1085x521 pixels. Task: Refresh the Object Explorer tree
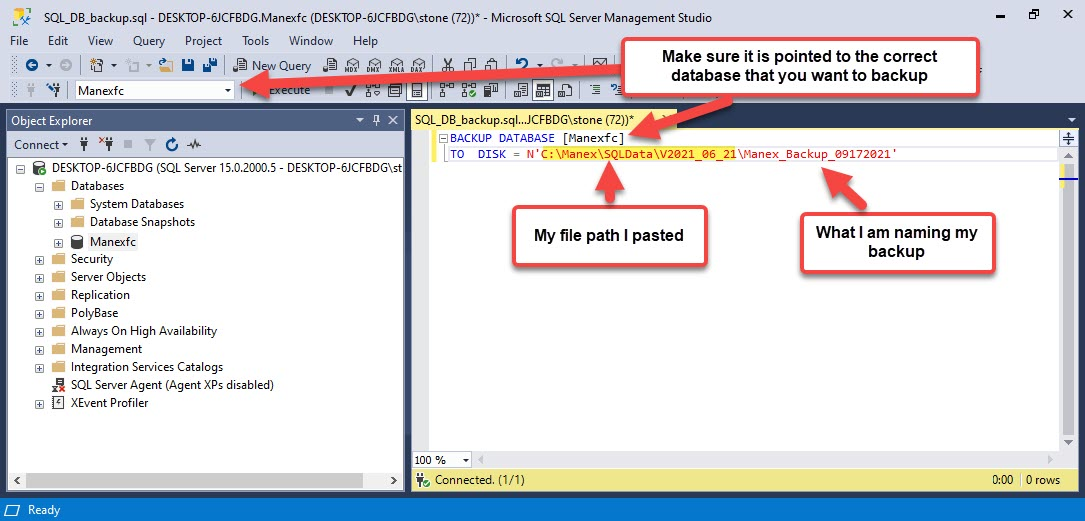[172, 145]
